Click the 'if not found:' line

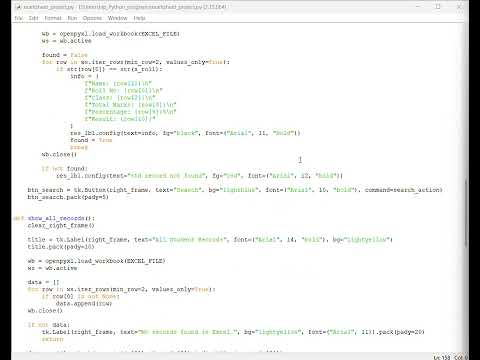(65, 168)
